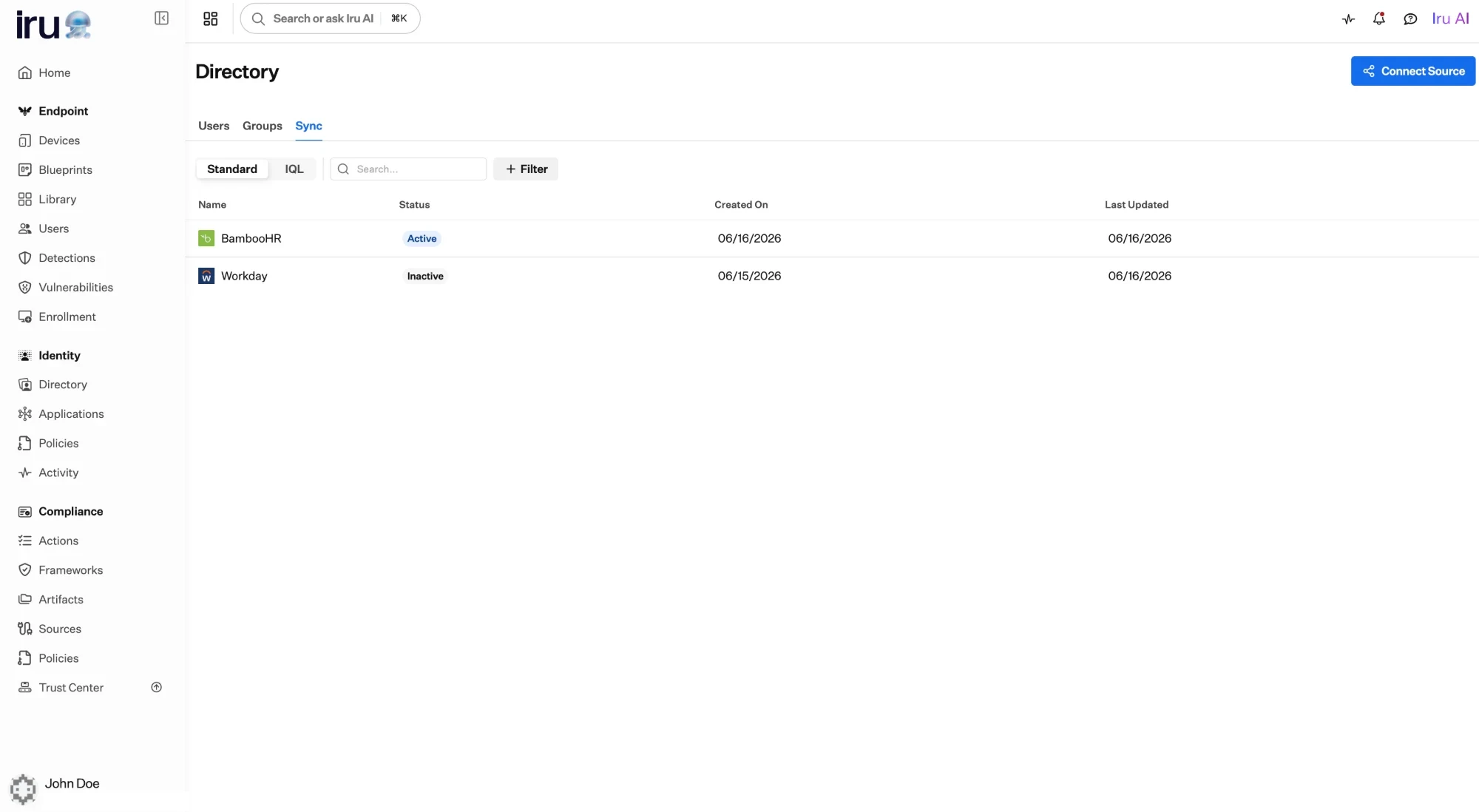Open Devices in the sidebar
This screenshot has height=812, width=1479.
[59, 141]
